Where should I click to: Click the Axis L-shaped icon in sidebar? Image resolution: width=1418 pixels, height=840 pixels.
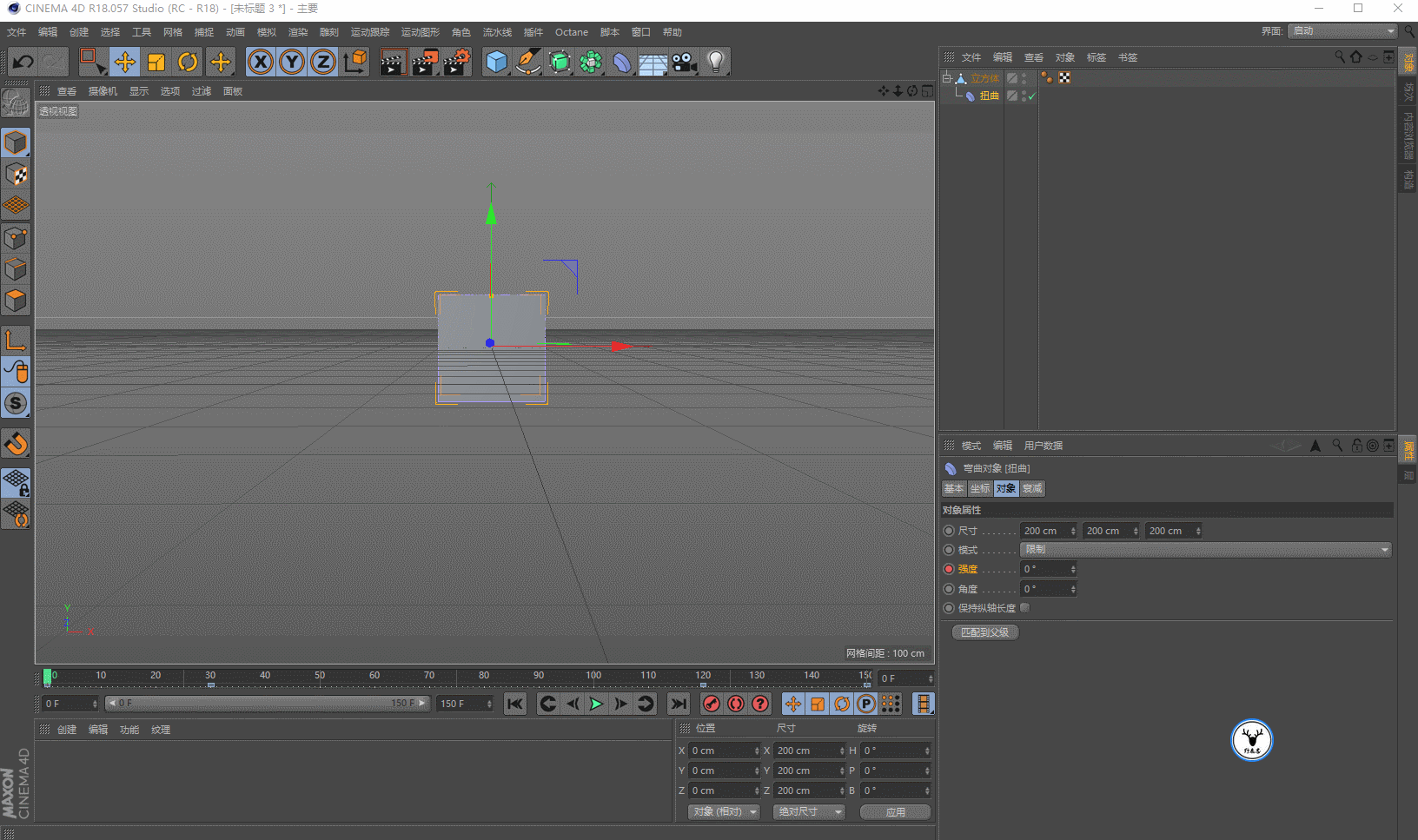point(16,340)
